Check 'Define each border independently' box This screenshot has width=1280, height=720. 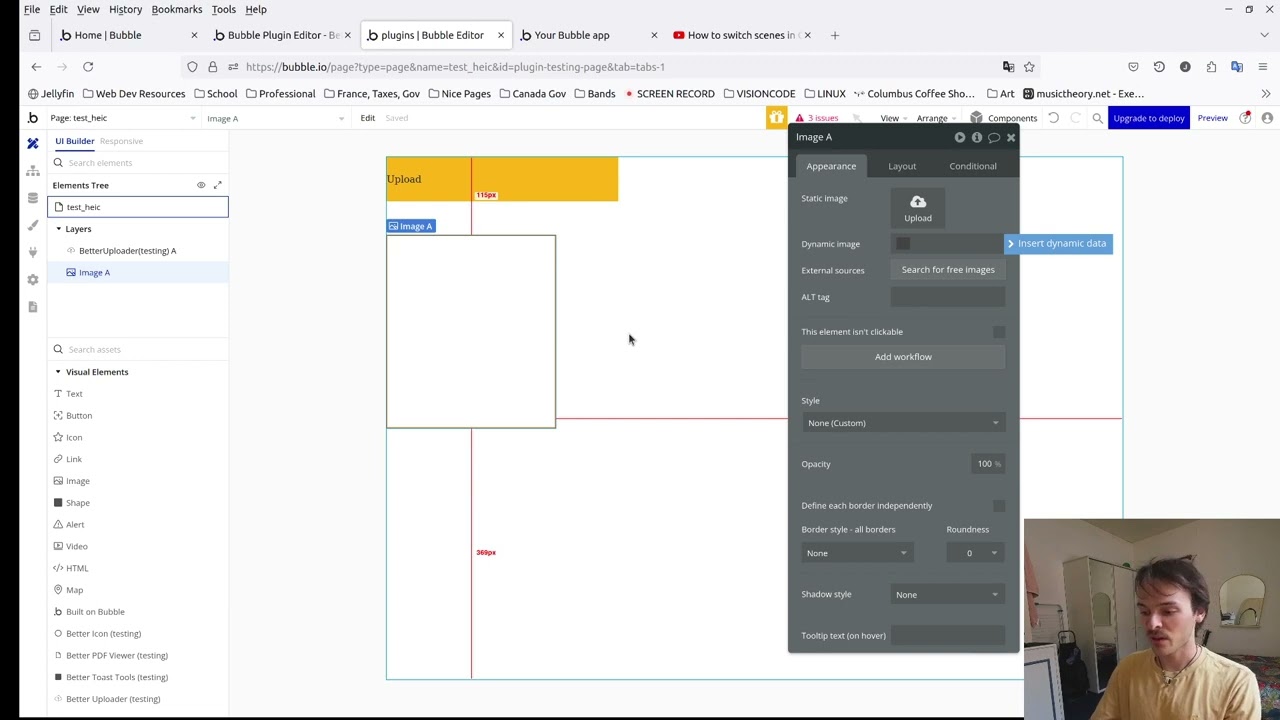coord(999,506)
